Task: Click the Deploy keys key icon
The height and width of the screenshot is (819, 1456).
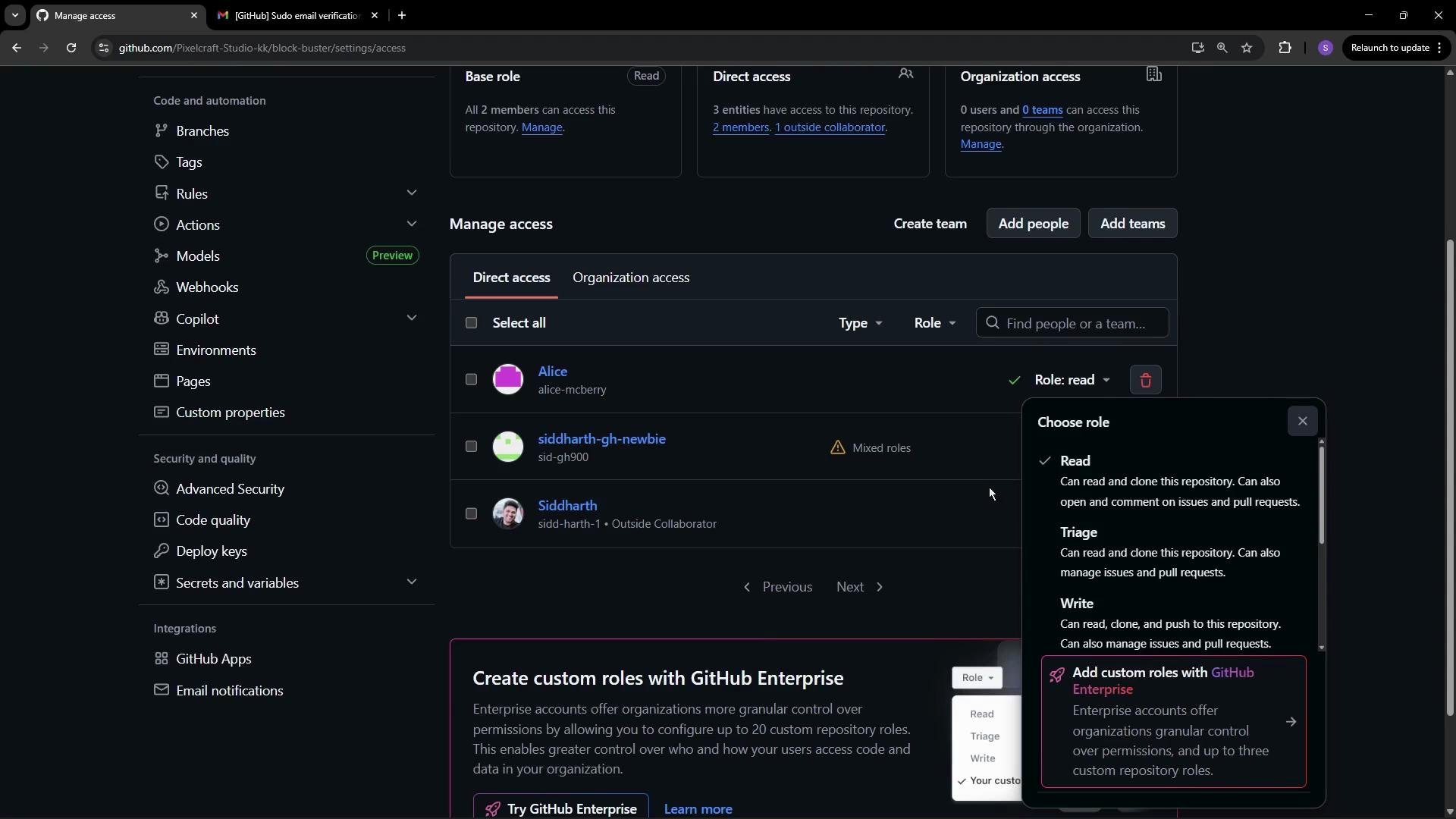Action: tap(161, 551)
